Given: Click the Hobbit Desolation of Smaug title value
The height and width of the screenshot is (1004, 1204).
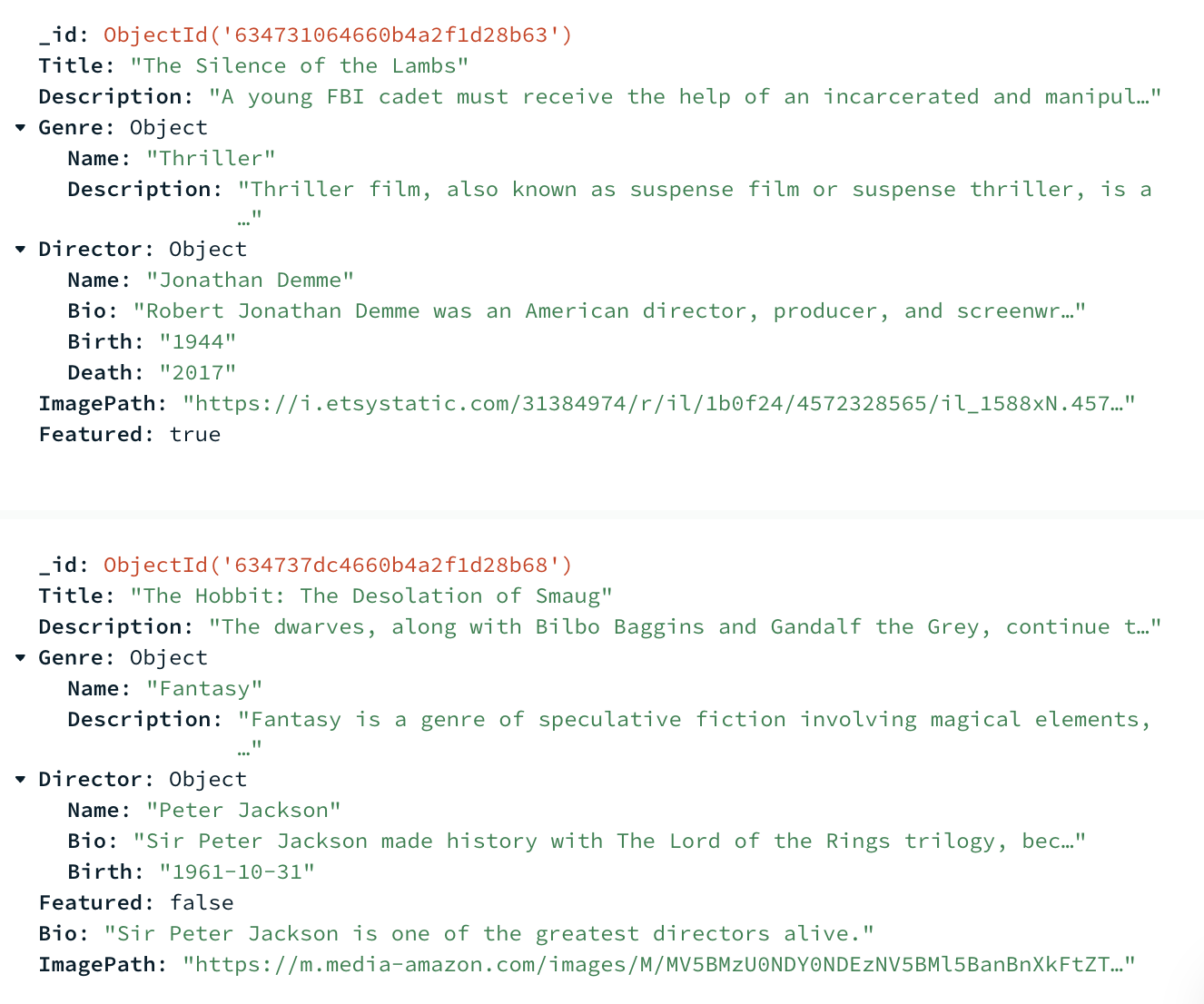Looking at the screenshot, I should (x=371, y=596).
